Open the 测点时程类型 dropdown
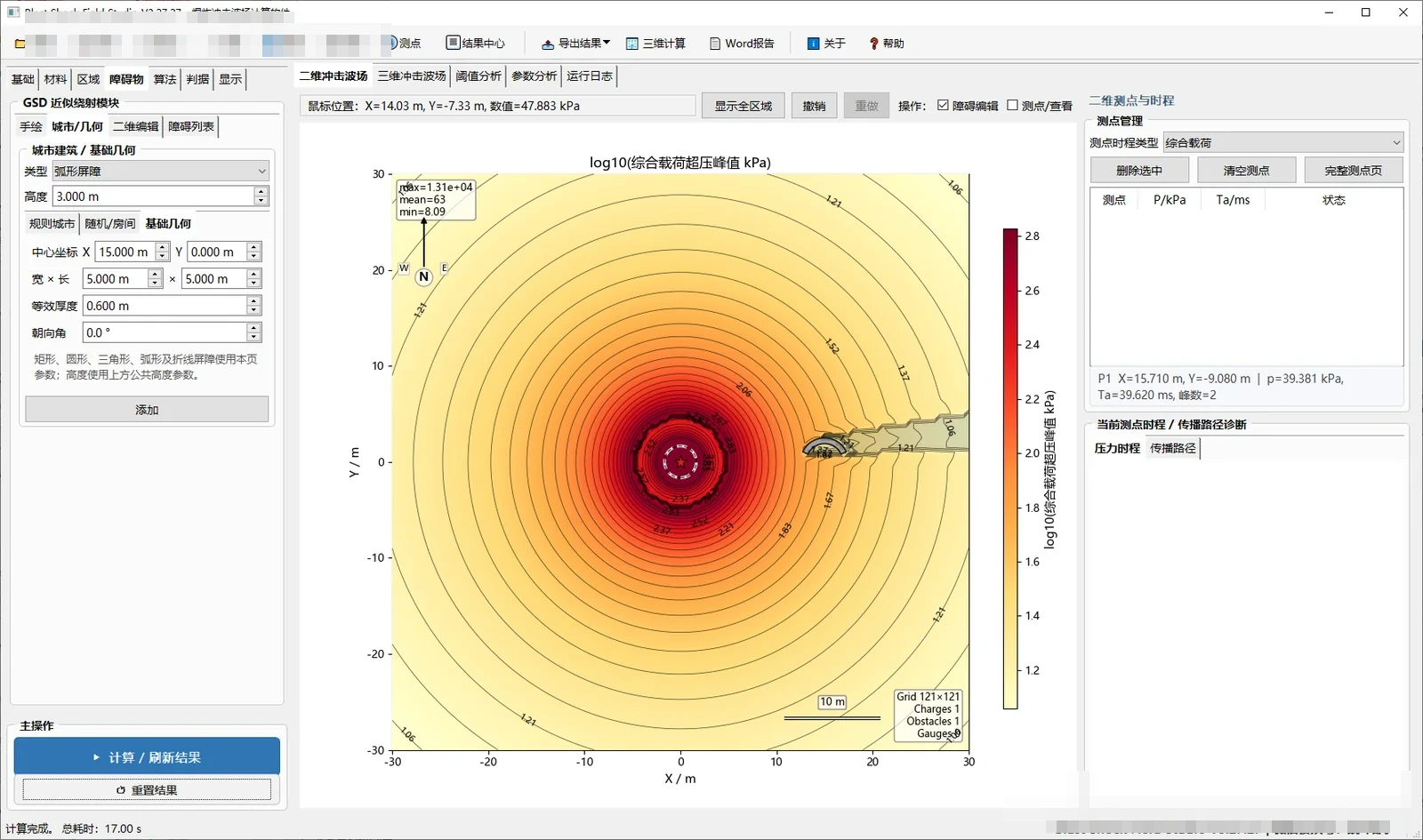 point(1283,142)
